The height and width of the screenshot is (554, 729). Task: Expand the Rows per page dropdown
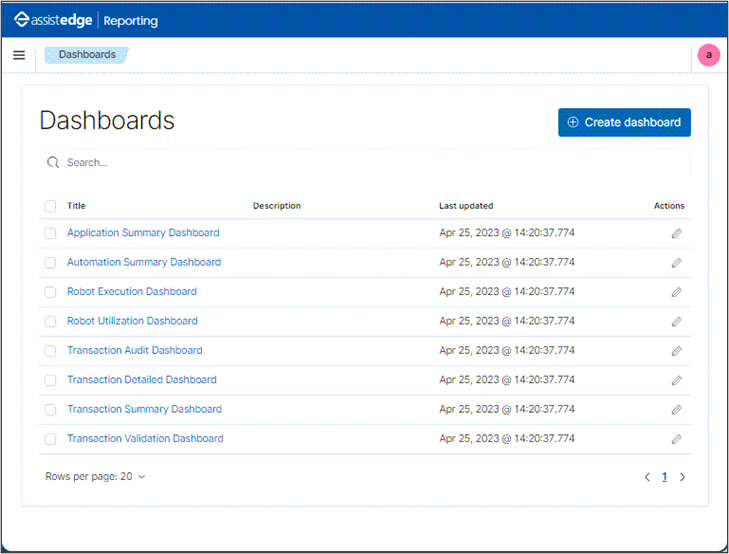95,477
